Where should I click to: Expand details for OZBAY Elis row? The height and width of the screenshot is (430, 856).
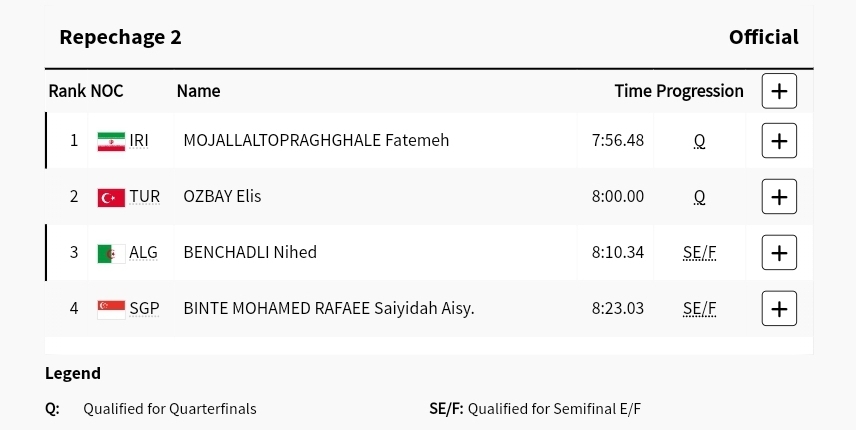[779, 197]
